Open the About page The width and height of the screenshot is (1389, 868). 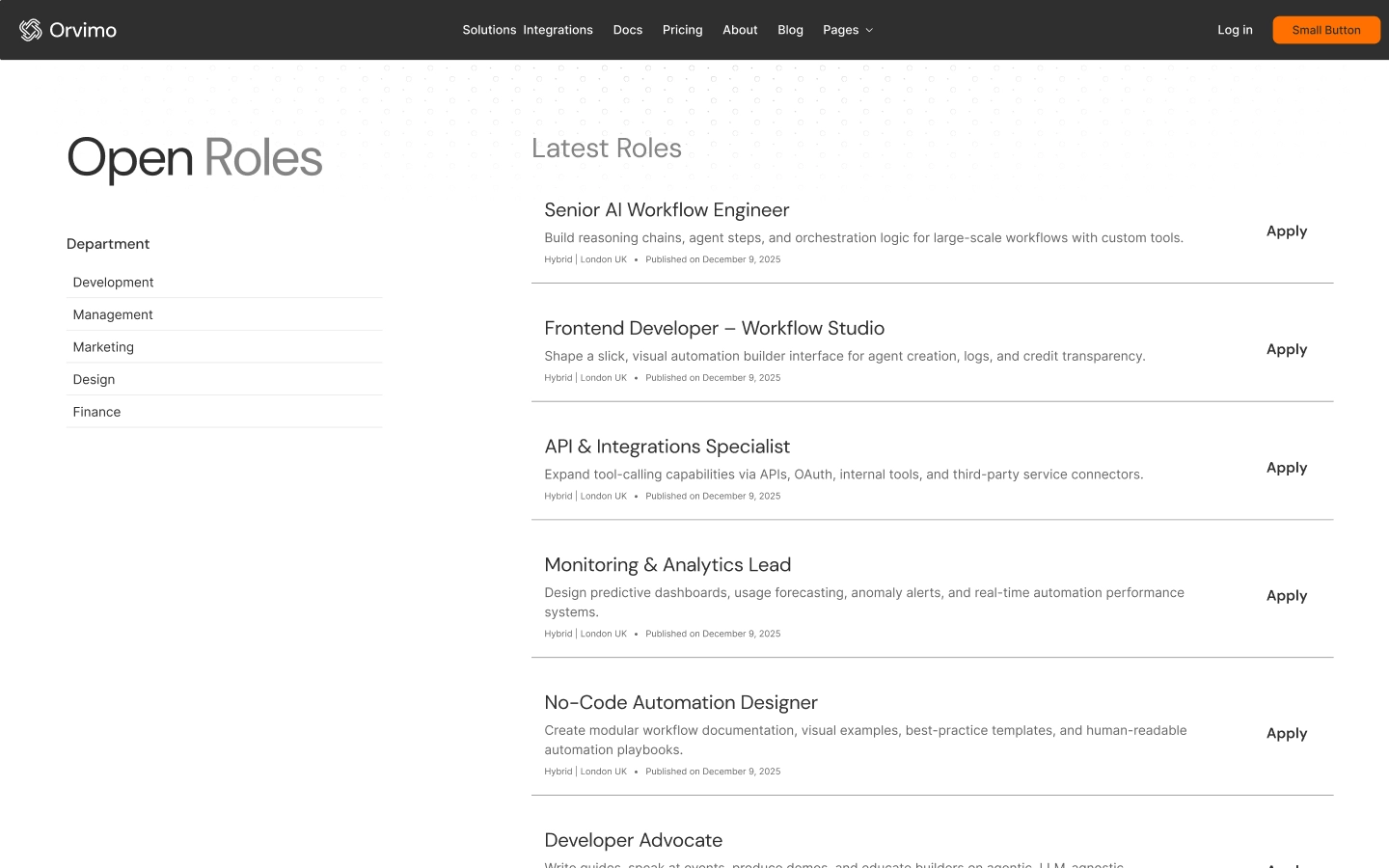tap(740, 30)
